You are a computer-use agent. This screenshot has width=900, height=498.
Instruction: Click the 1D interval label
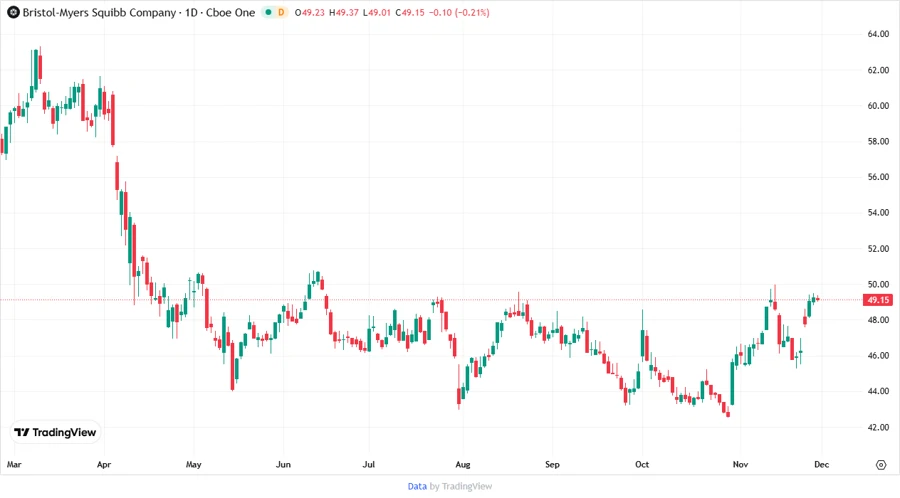tap(191, 12)
